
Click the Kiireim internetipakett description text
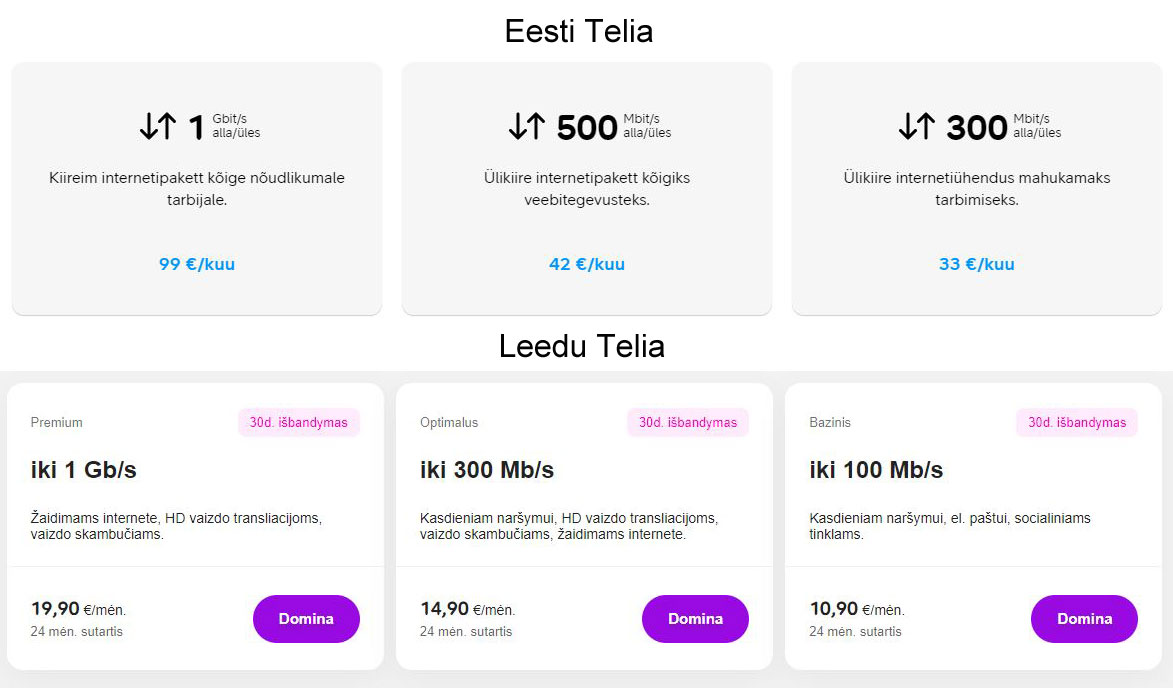pos(197,188)
